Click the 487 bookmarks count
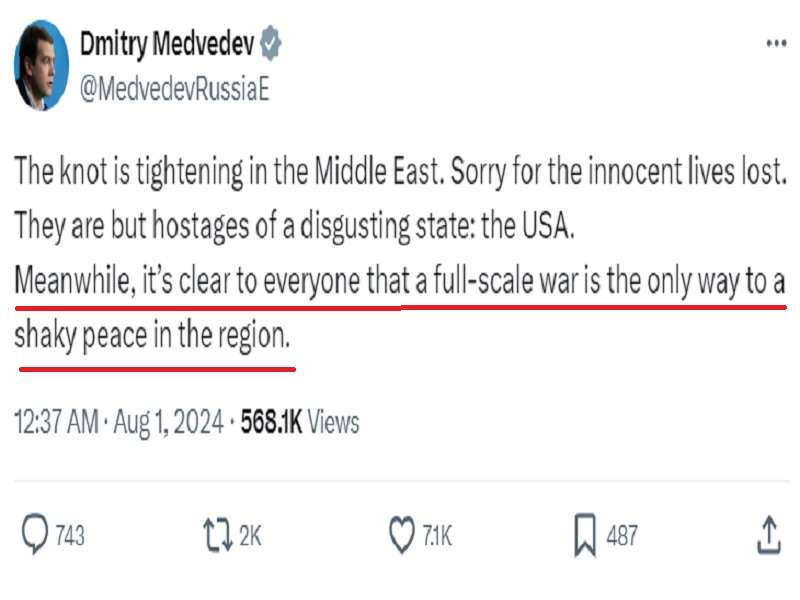The image size is (800, 600). coord(621,536)
